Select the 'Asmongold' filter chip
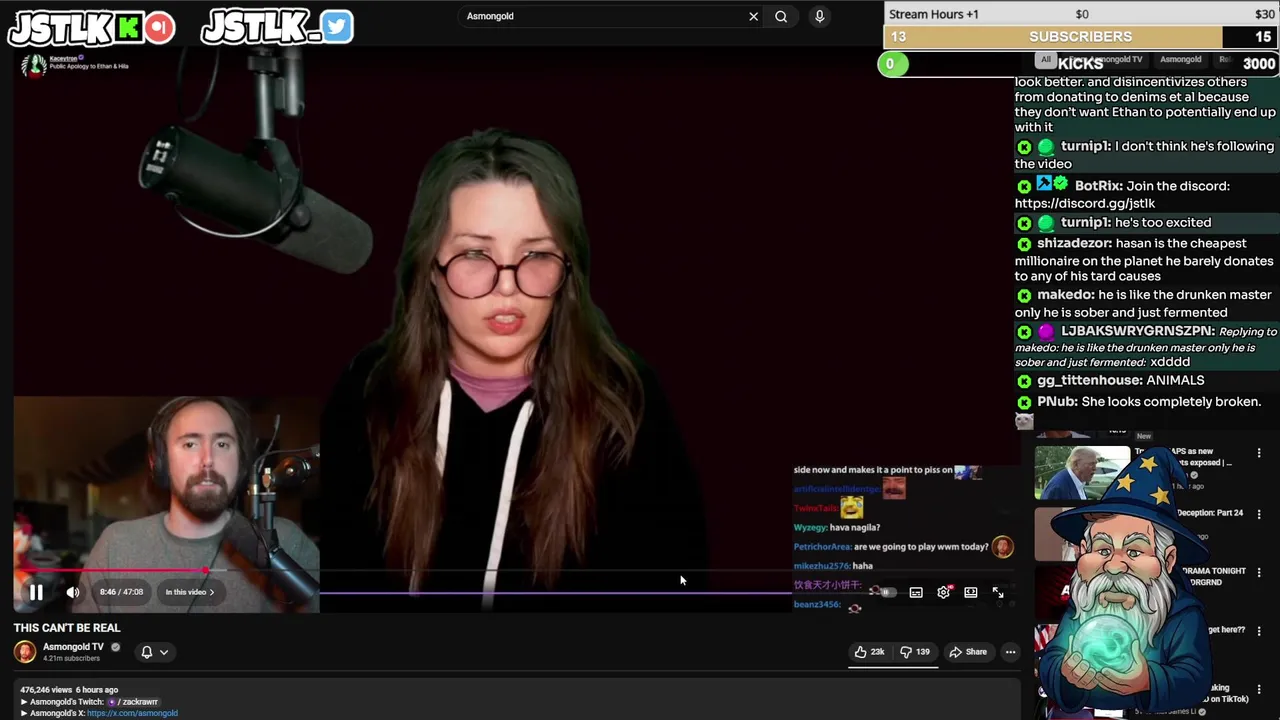The image size is (1280, 720). click(x=1181, y=59)
